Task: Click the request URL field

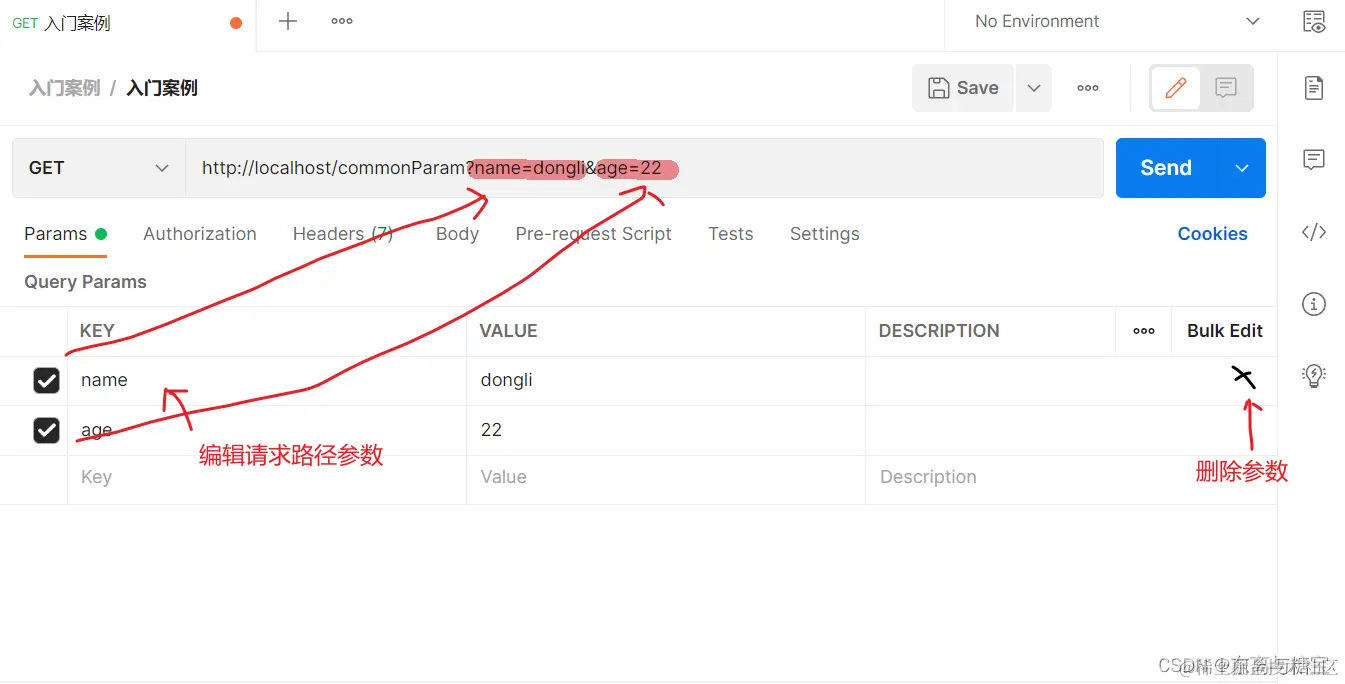Action: point(644,168)
